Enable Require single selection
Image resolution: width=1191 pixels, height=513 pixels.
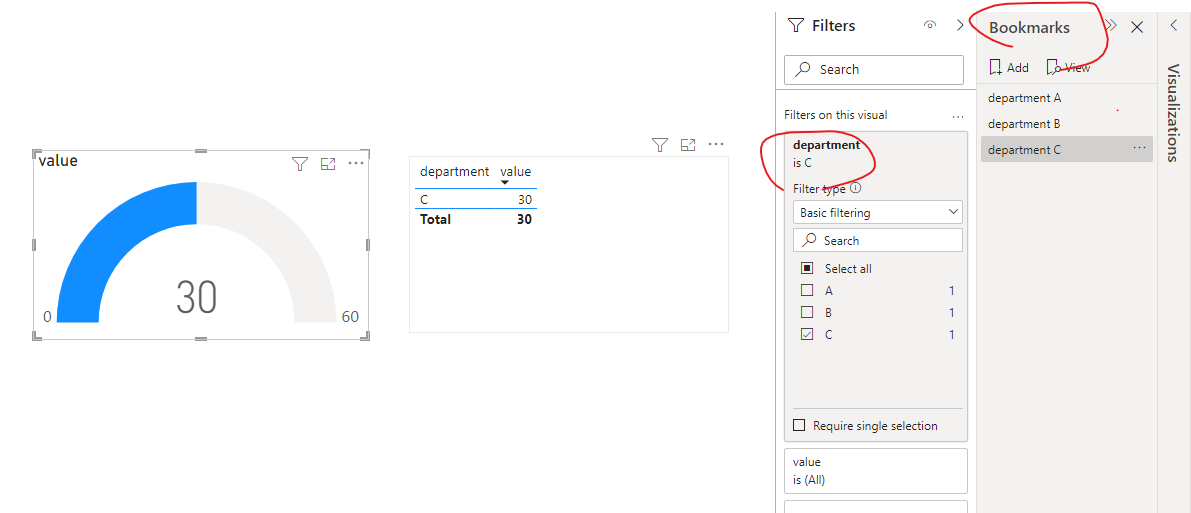[799, 426]
